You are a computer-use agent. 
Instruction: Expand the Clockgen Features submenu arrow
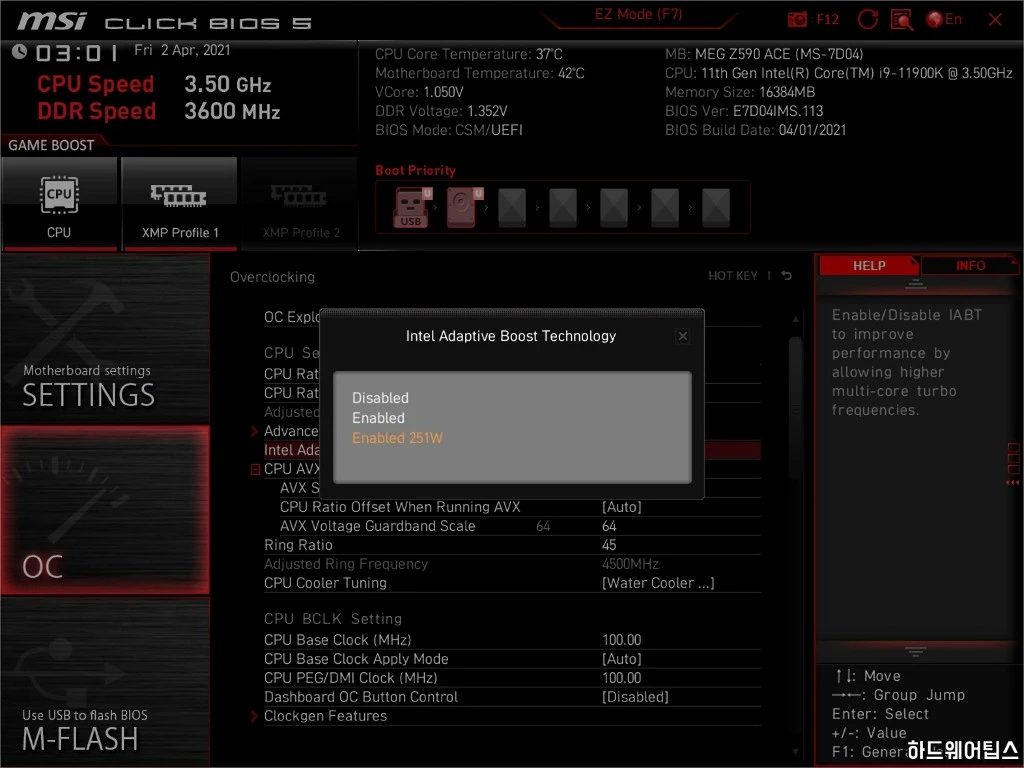click(255, 716)
